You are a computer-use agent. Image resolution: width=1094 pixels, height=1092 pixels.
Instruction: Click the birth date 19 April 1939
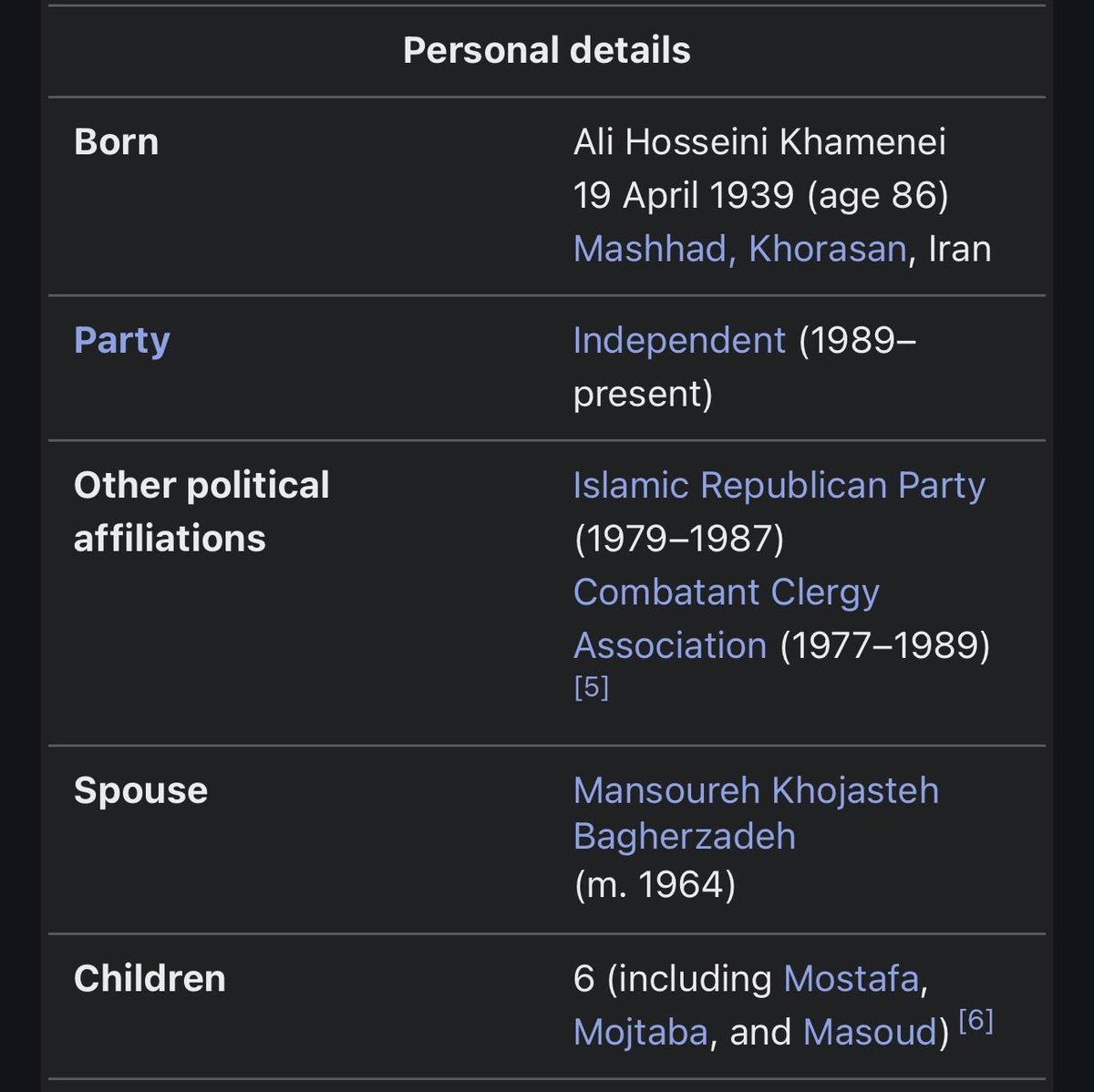pyautogui.click(x=683, y=195)
